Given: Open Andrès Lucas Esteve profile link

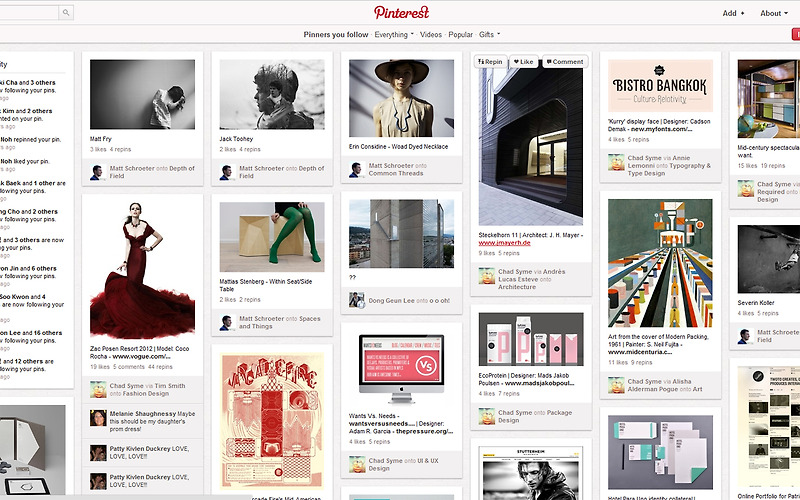Looking at the screenshot, I should [532, 276].
